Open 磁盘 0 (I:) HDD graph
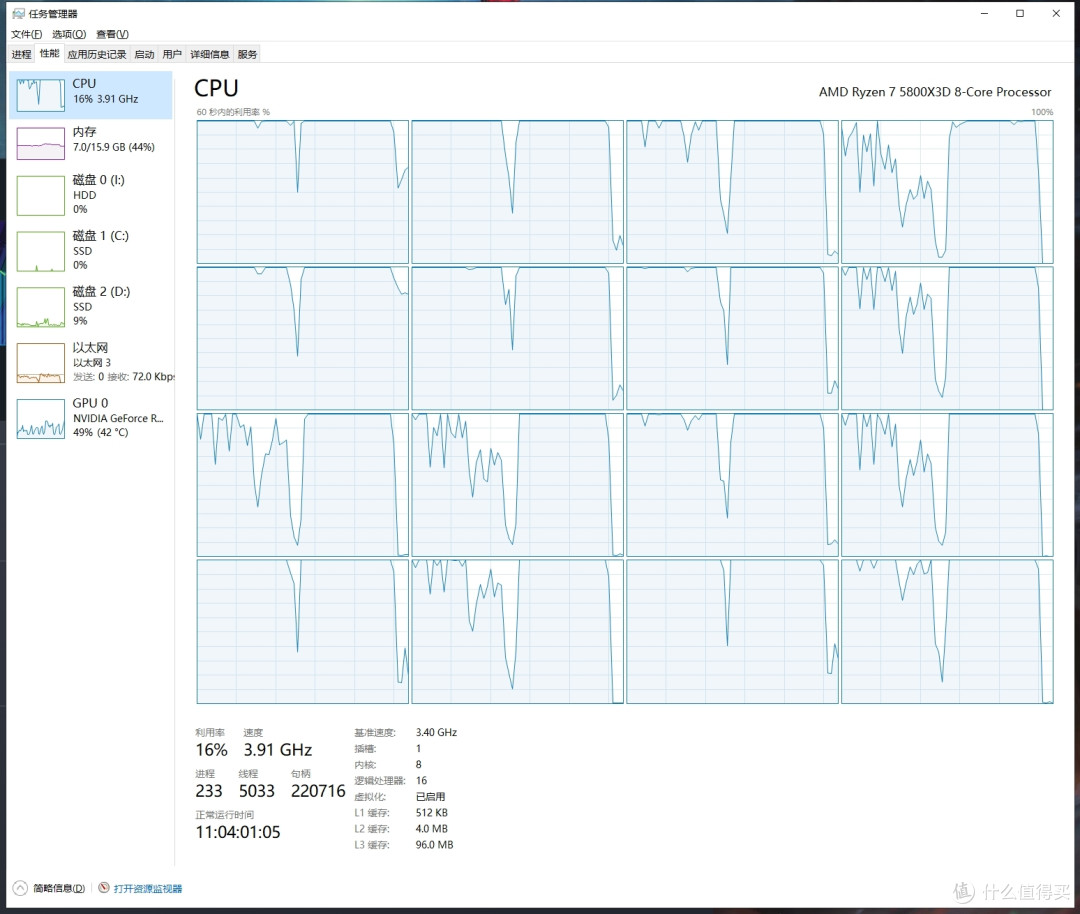1080x914 pixels. coord(40,195)
